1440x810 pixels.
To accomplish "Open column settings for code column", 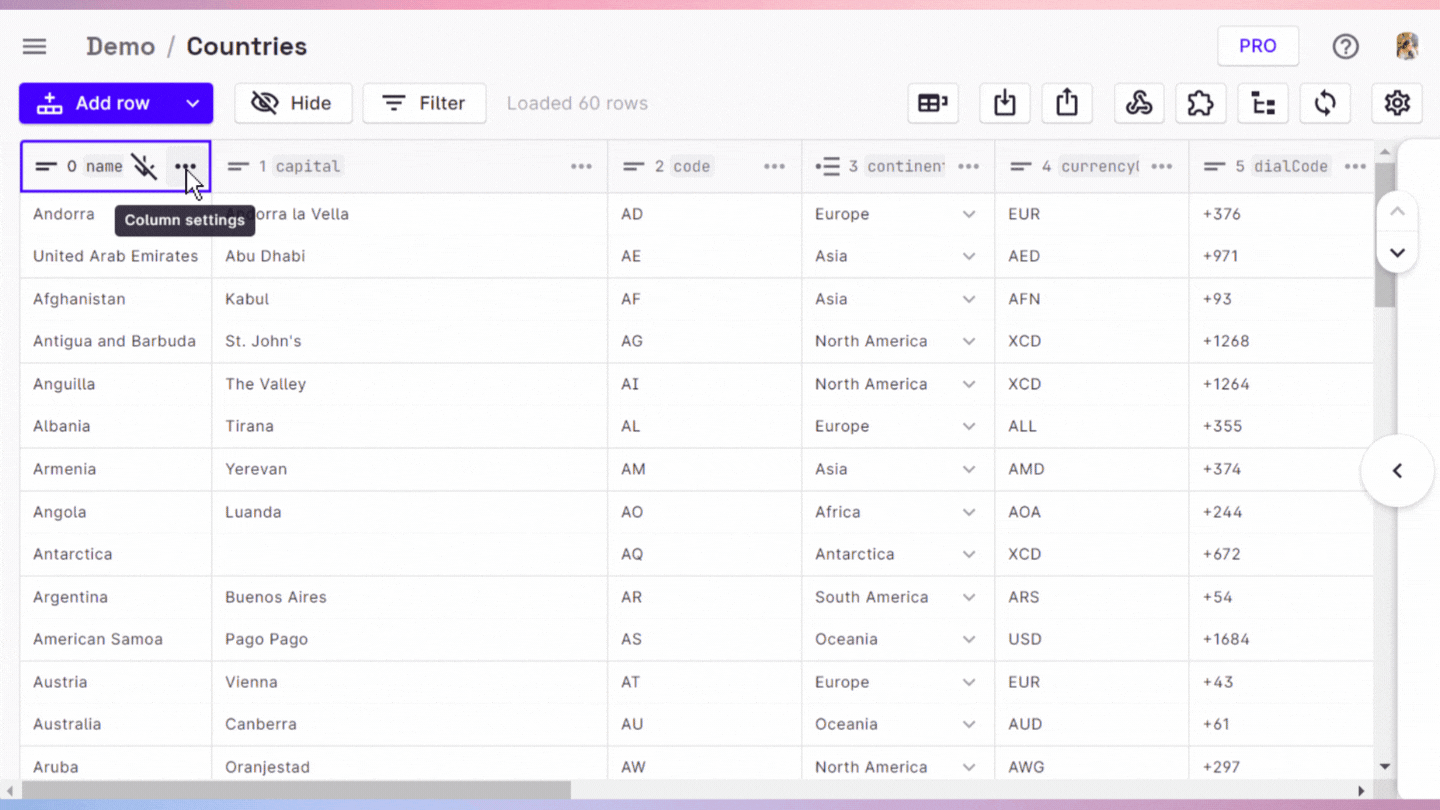I will (774, 166).
